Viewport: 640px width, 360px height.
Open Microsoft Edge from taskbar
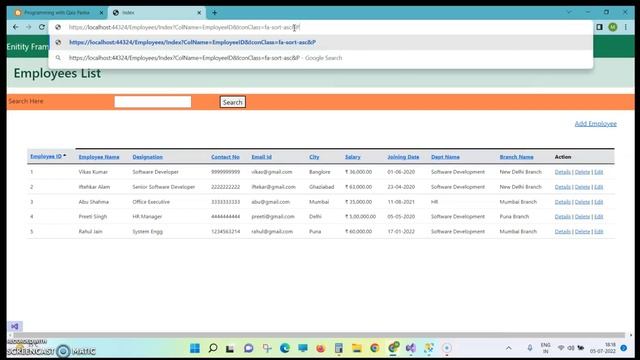[x=284, y=348]
